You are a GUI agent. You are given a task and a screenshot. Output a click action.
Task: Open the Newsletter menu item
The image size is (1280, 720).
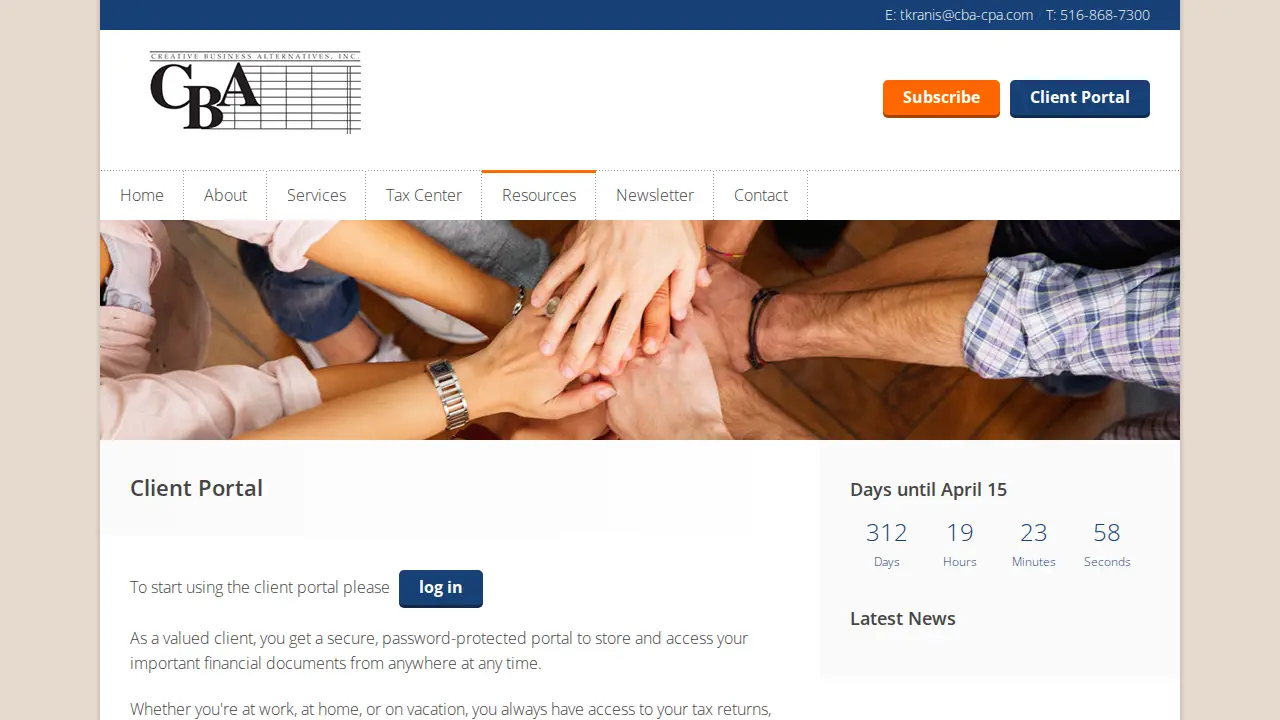click(x=655, y=195)
